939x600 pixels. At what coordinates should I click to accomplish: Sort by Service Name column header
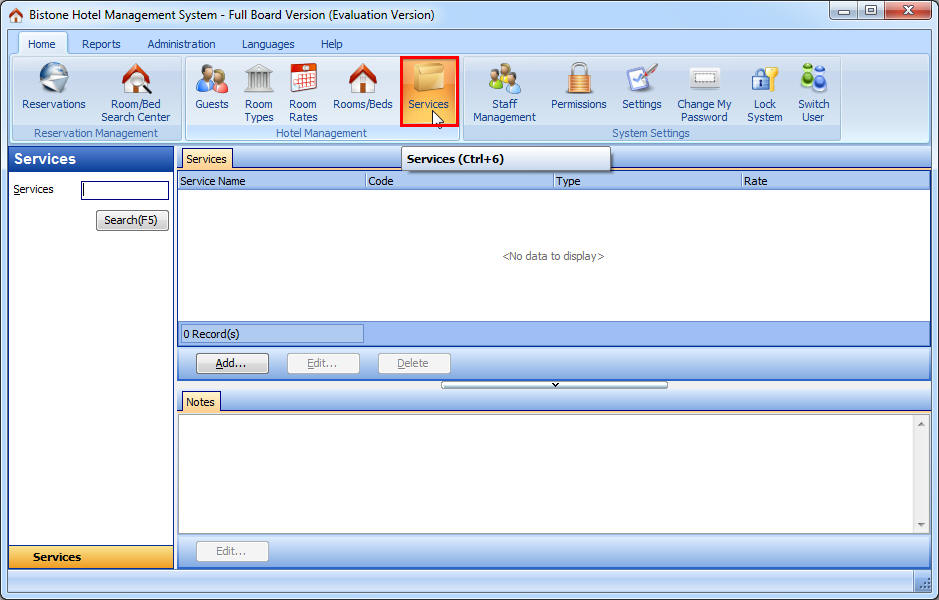pyautogui.click(x=271, y=181)
